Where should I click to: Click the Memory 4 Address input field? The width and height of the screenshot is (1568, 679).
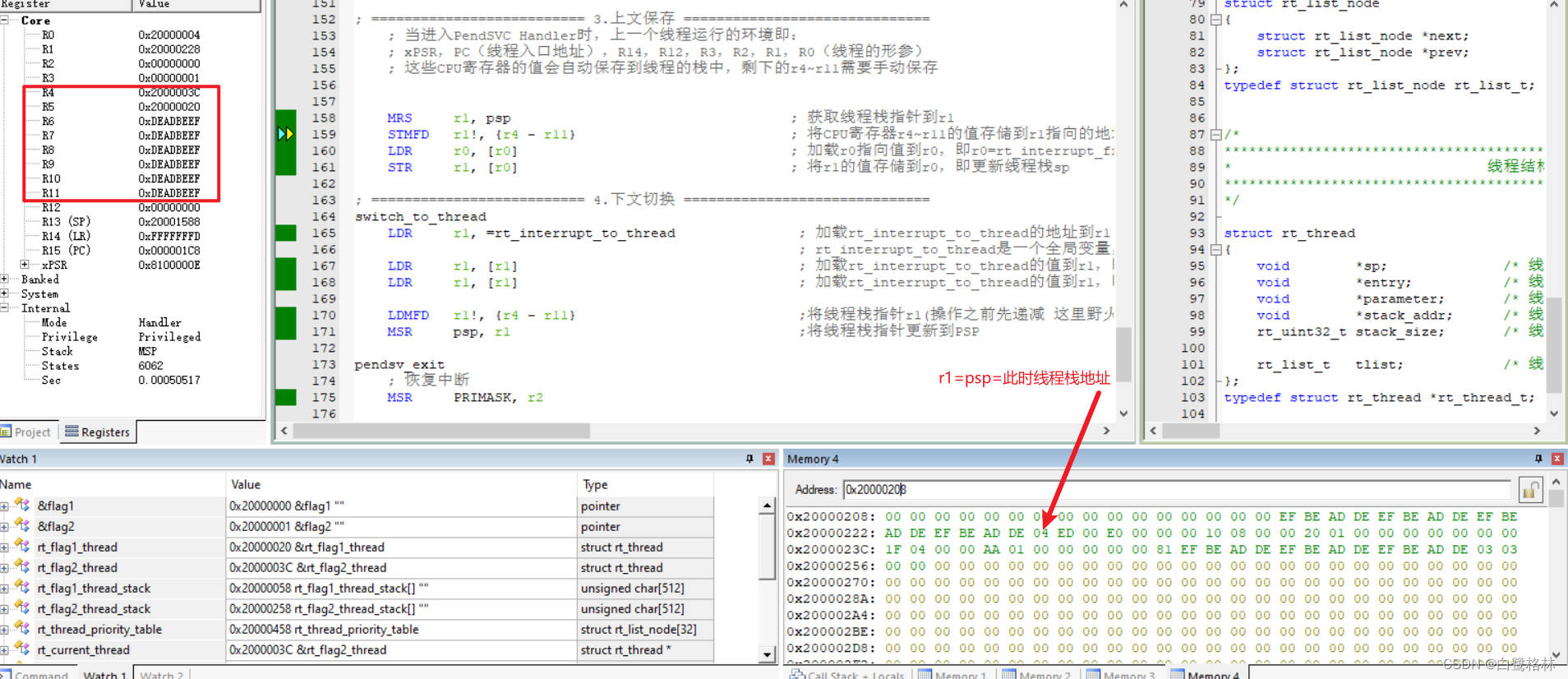pos(1177,490)
